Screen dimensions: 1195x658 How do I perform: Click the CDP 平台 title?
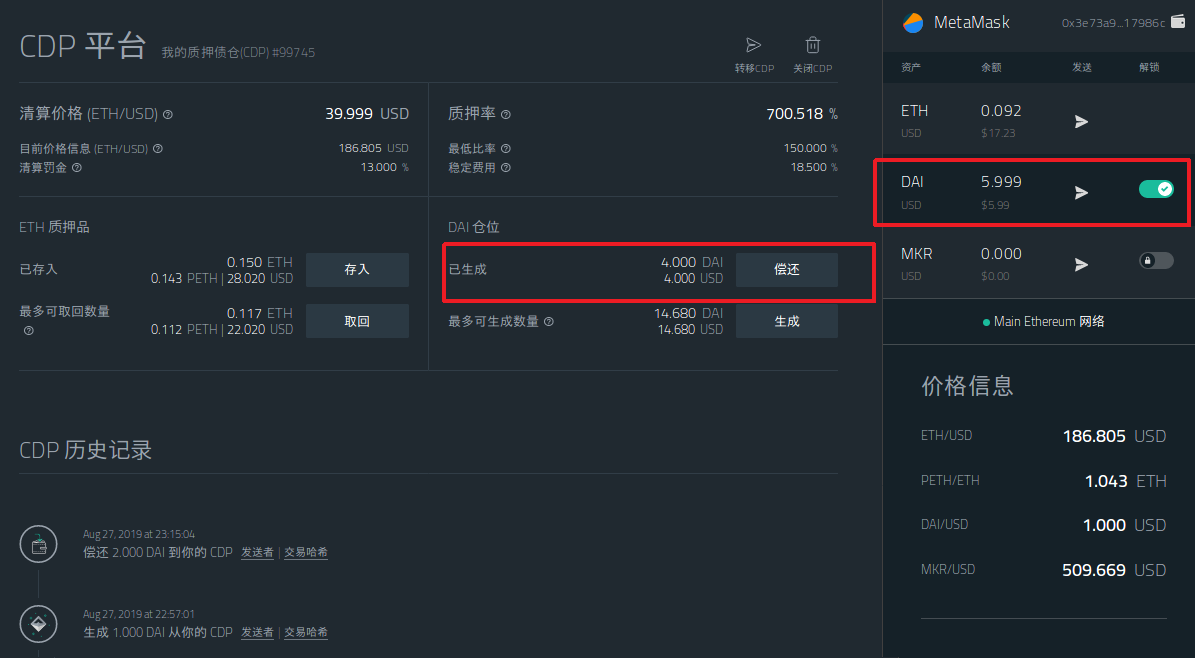click(x=82, y=47)
